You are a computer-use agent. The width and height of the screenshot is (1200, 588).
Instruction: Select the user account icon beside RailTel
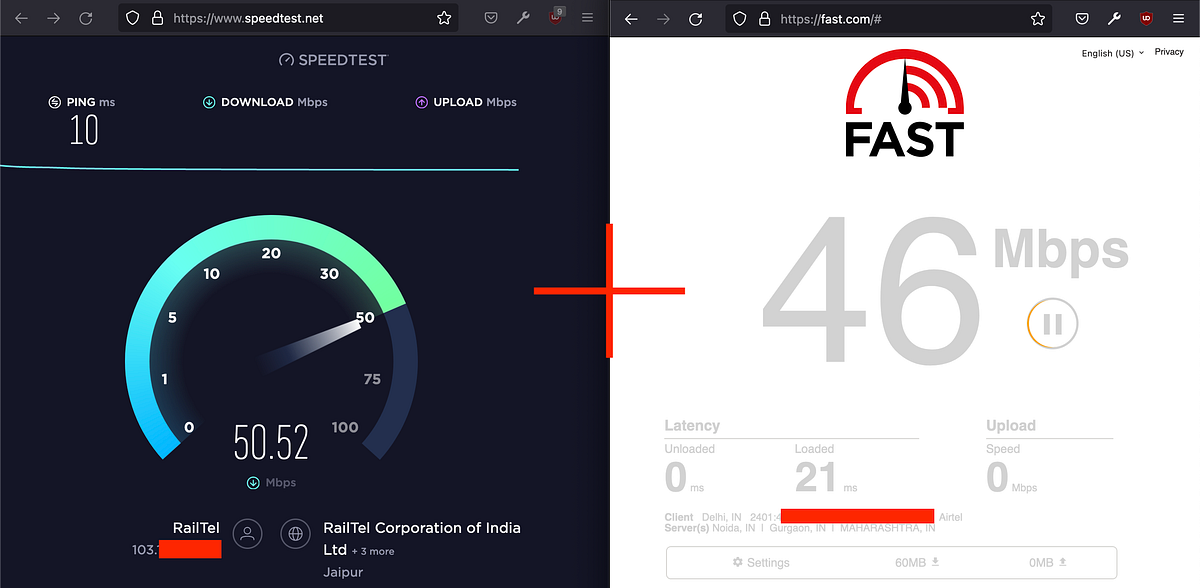[248, 534]
